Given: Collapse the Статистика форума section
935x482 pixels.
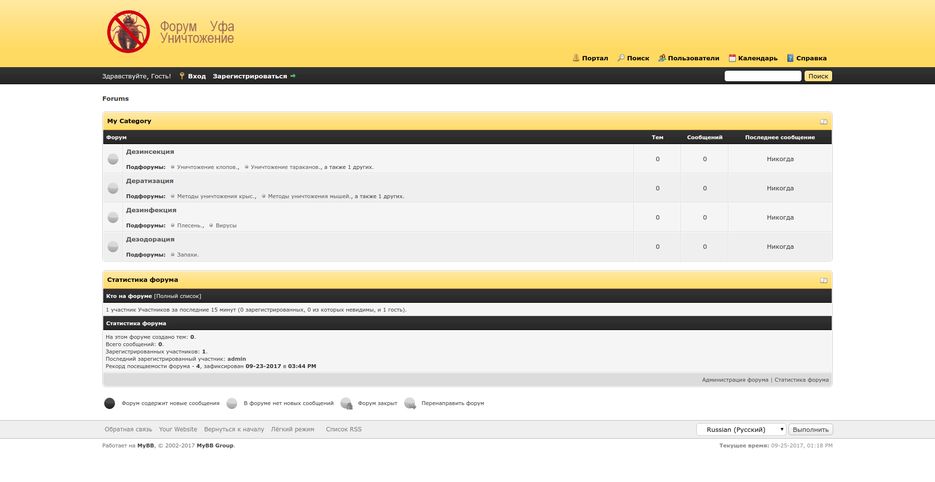Looking at the screenshot, I should [823, 280].
